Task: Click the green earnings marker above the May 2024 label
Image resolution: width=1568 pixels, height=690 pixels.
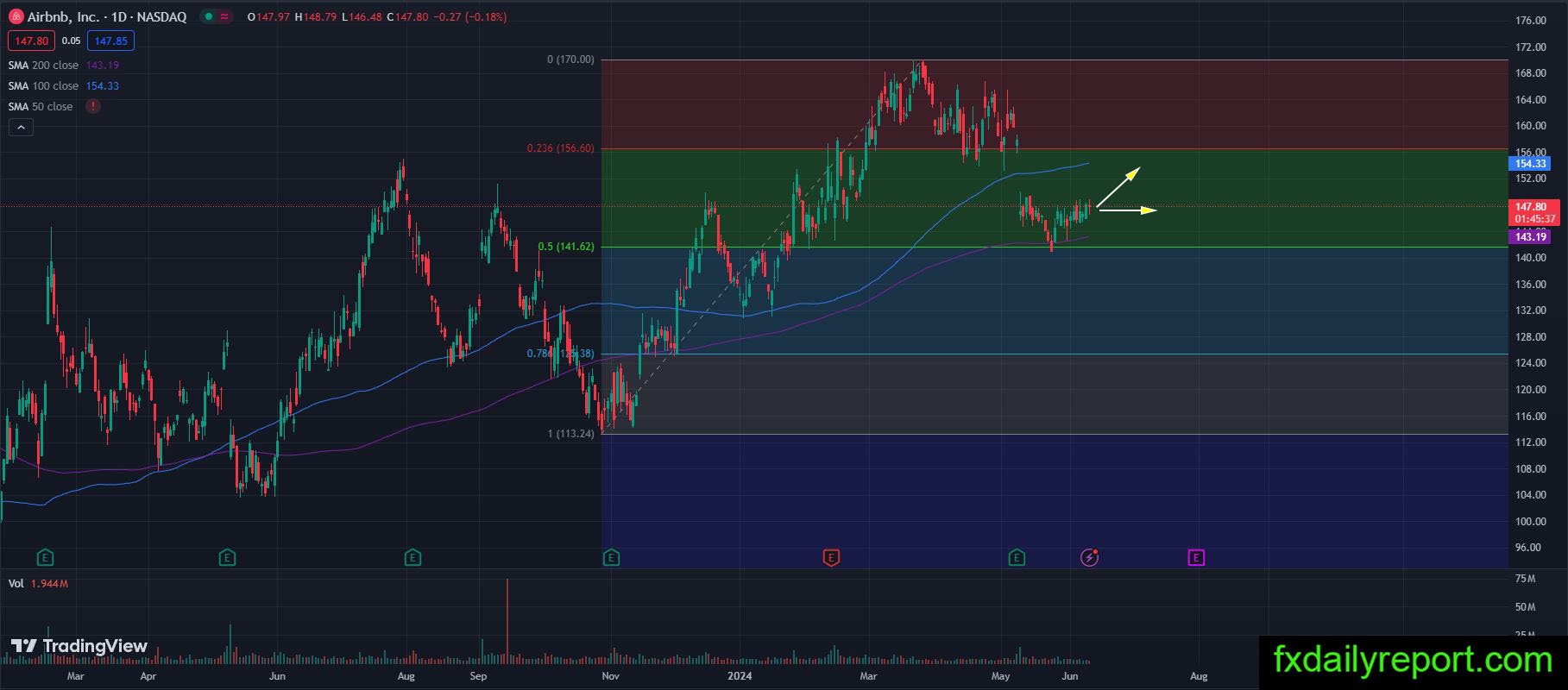Action: (1017, 557)
